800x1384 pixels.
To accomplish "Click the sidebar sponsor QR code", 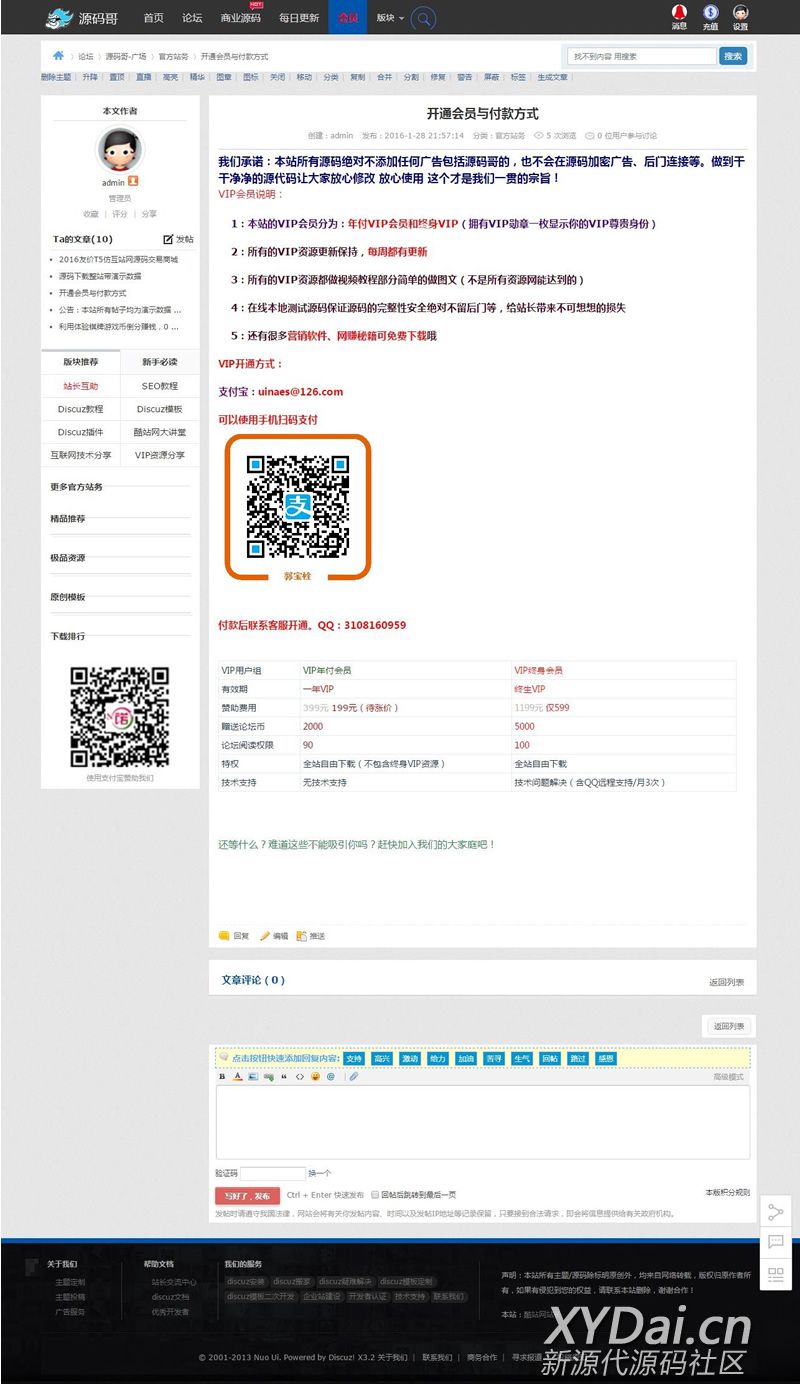I will 119,717.
